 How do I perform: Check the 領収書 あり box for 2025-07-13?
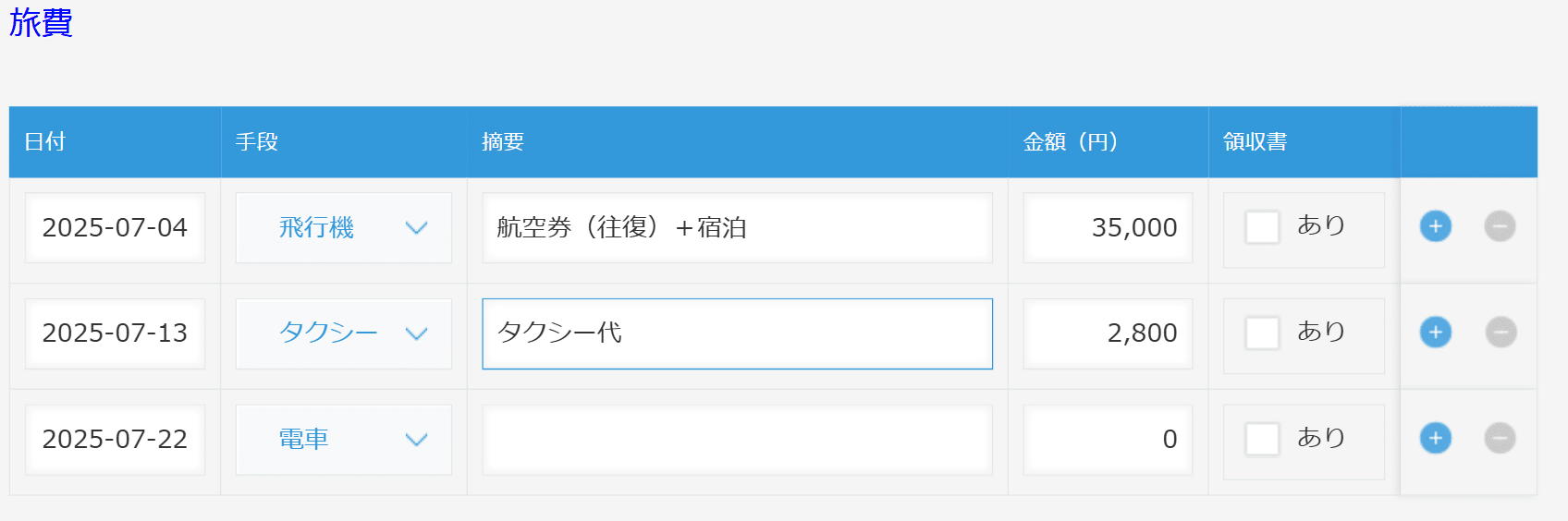coord(1262,333)
